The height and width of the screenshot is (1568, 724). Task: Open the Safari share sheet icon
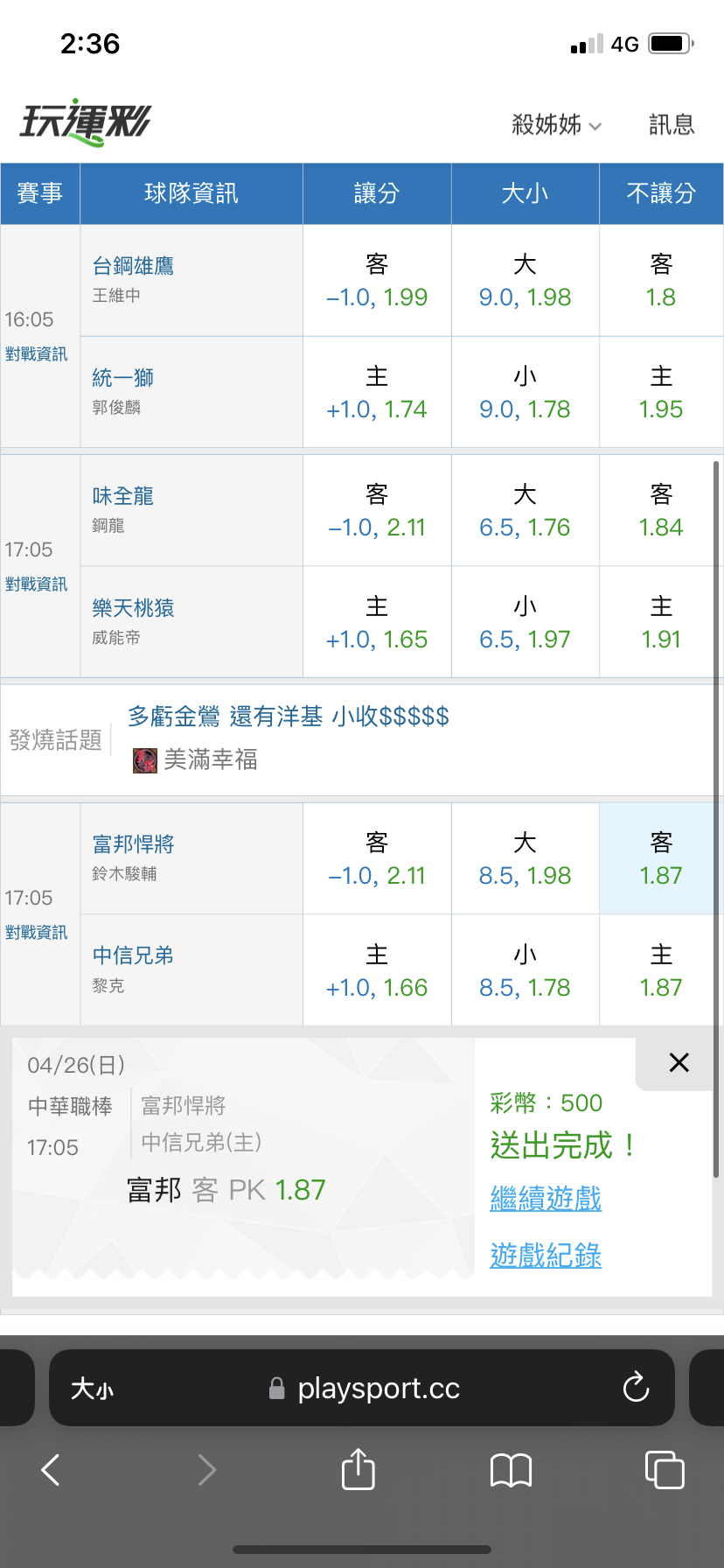(x=358, y=1469)
